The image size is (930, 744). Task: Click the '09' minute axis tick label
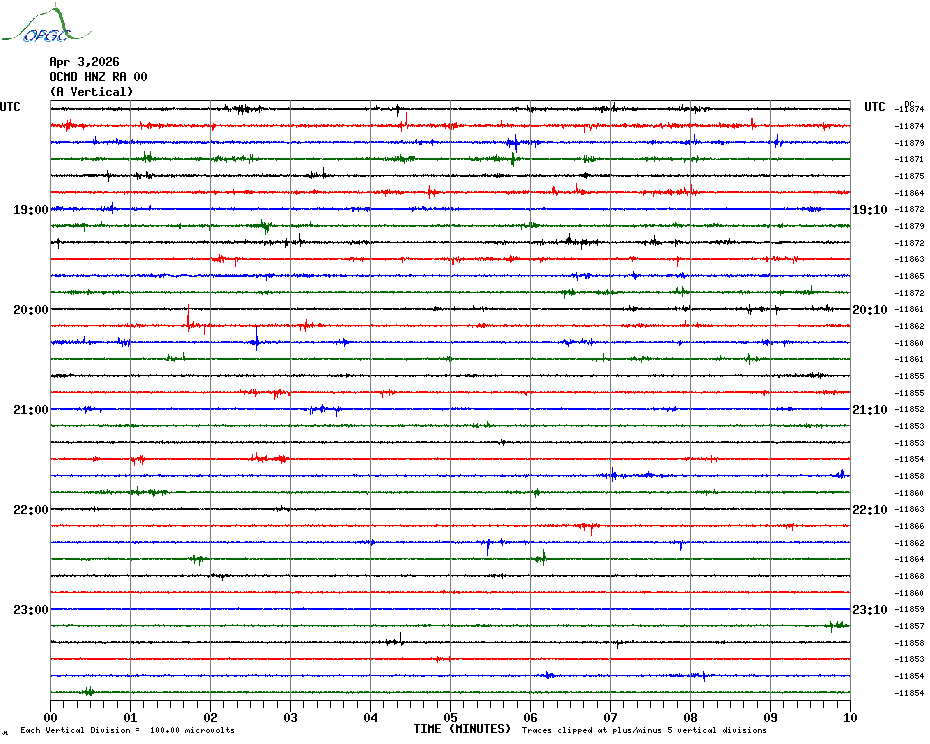[770, 717]
